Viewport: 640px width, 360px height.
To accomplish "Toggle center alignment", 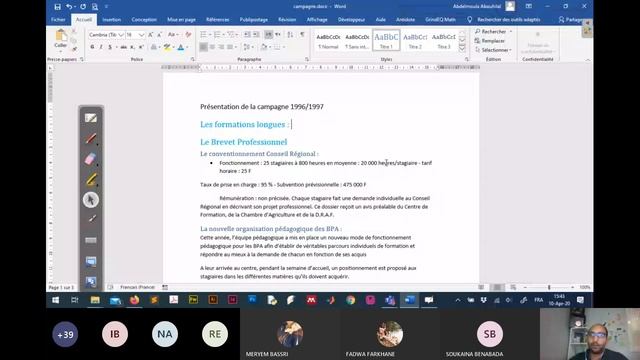I will [212, 47].
